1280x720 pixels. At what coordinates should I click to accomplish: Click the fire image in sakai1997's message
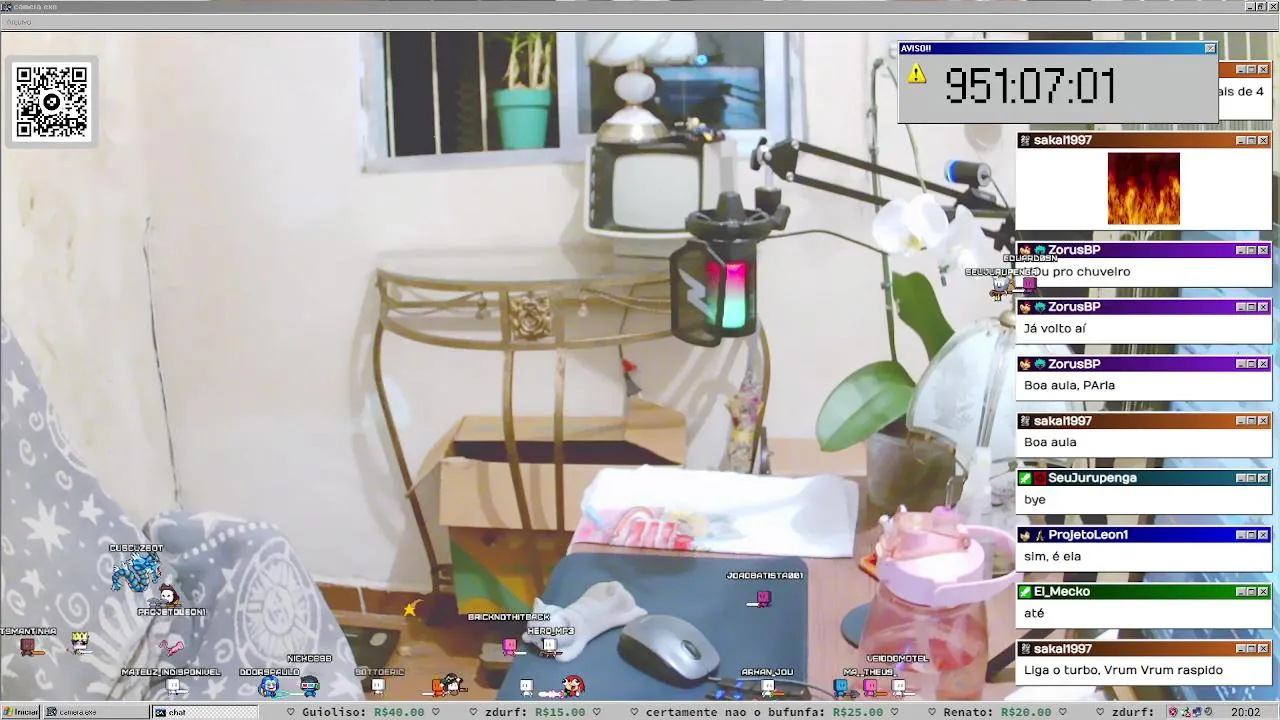[1143, 188]
